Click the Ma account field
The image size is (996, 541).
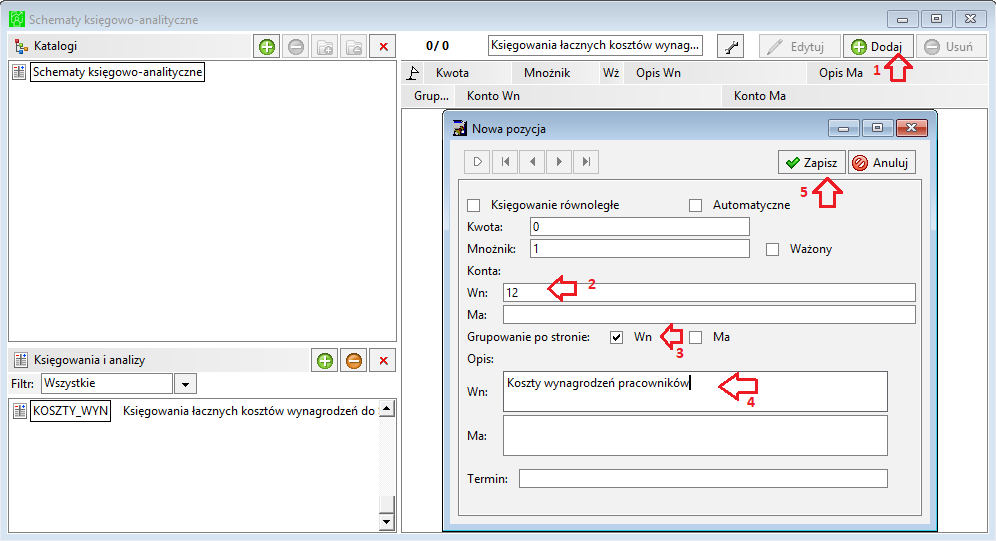point(709,314)
